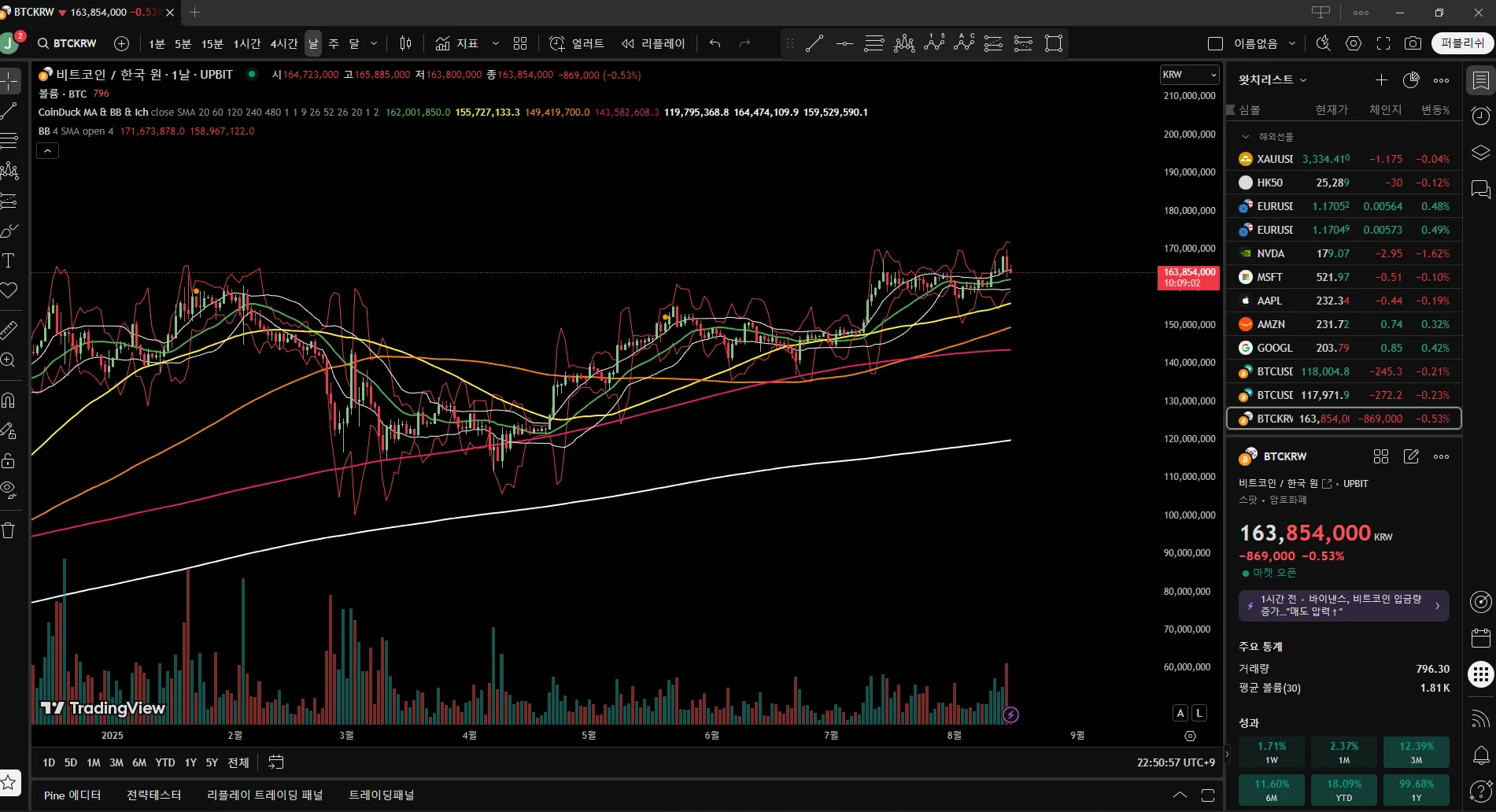
Task: Open the time interval dropdown arrow
Action: (374, 43)
